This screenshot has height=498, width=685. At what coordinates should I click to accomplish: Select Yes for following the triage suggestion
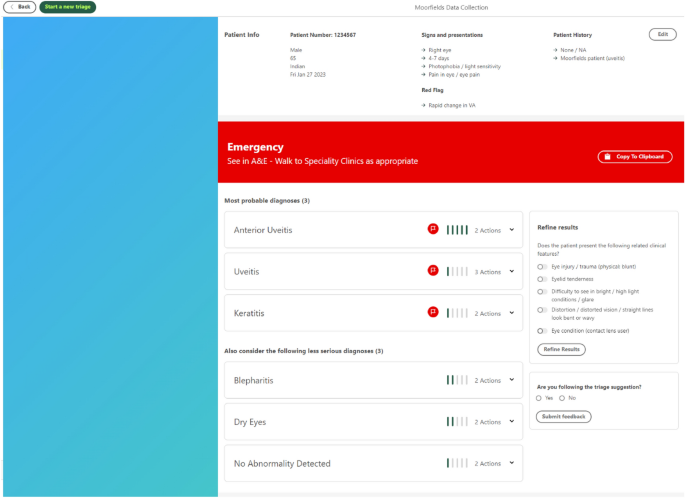539,398
